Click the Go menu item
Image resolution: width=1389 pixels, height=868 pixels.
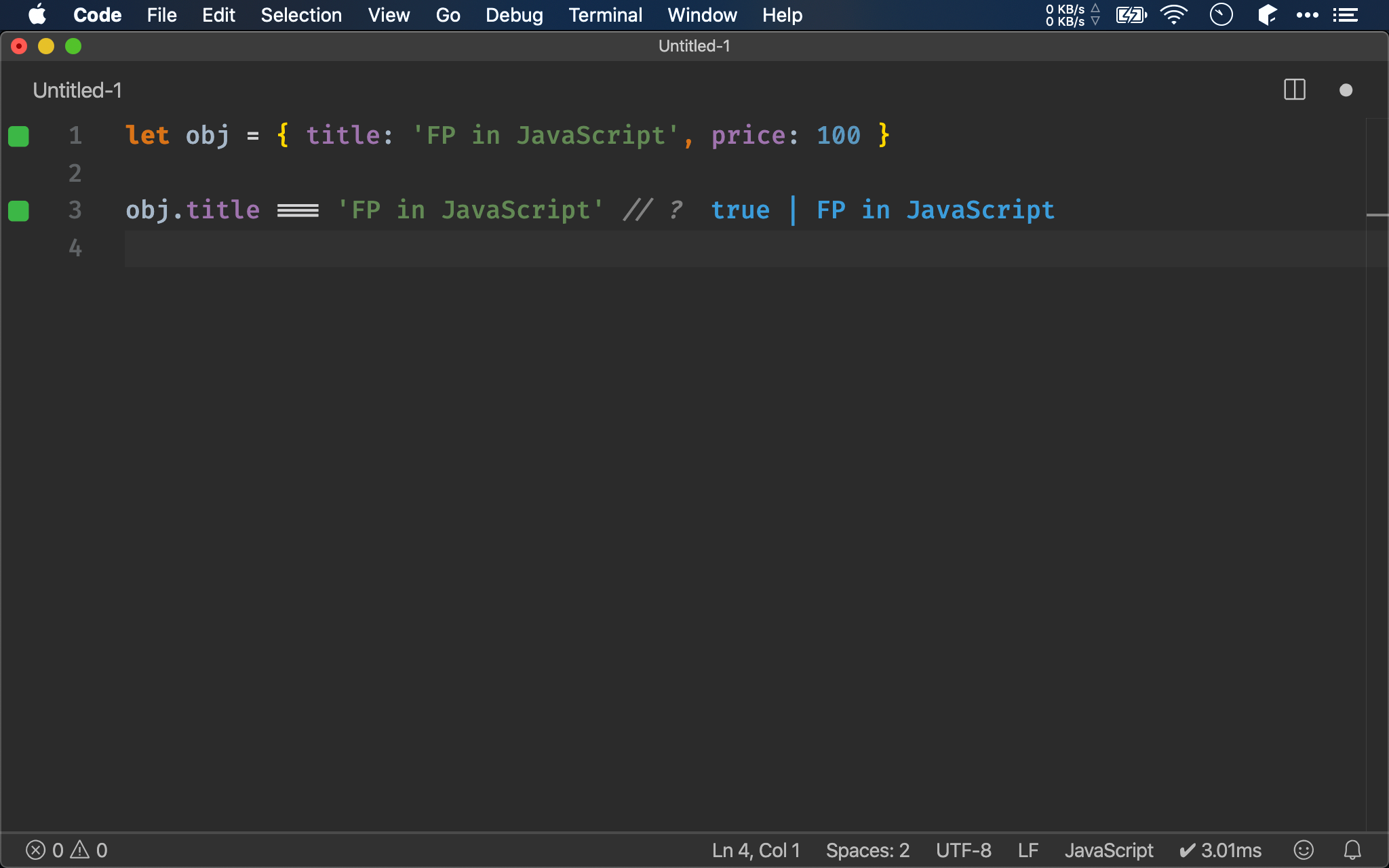point(448,14)
